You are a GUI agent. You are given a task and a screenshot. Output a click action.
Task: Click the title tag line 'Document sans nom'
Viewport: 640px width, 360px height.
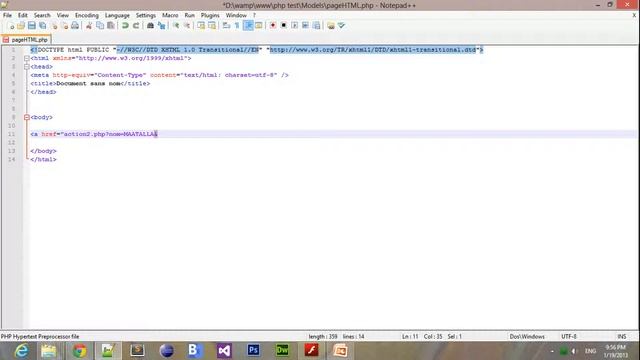[x=90, y=84]
